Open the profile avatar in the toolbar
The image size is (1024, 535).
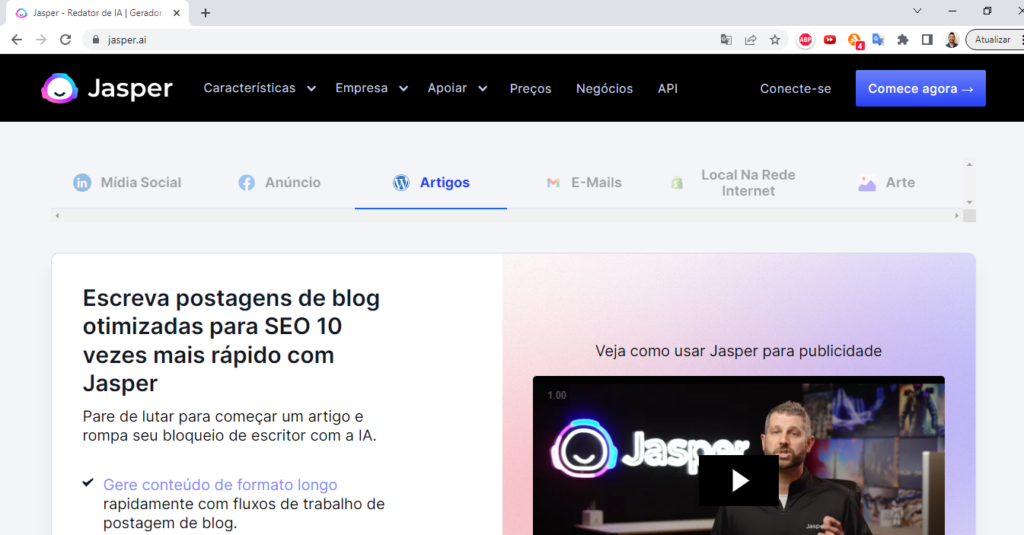pyautogui.click(x=952, y=40)
